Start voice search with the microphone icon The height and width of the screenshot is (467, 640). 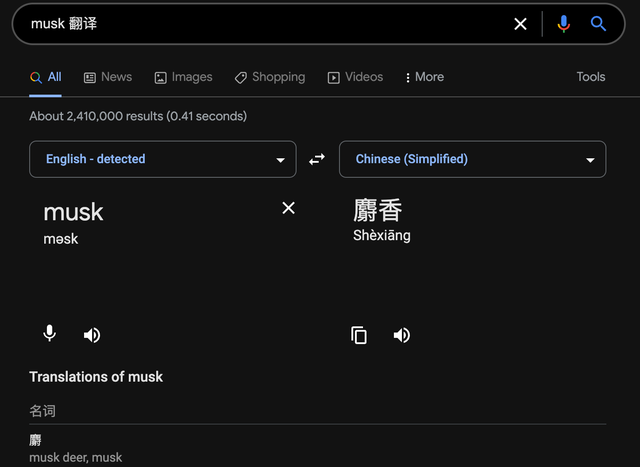click(564, 24)
